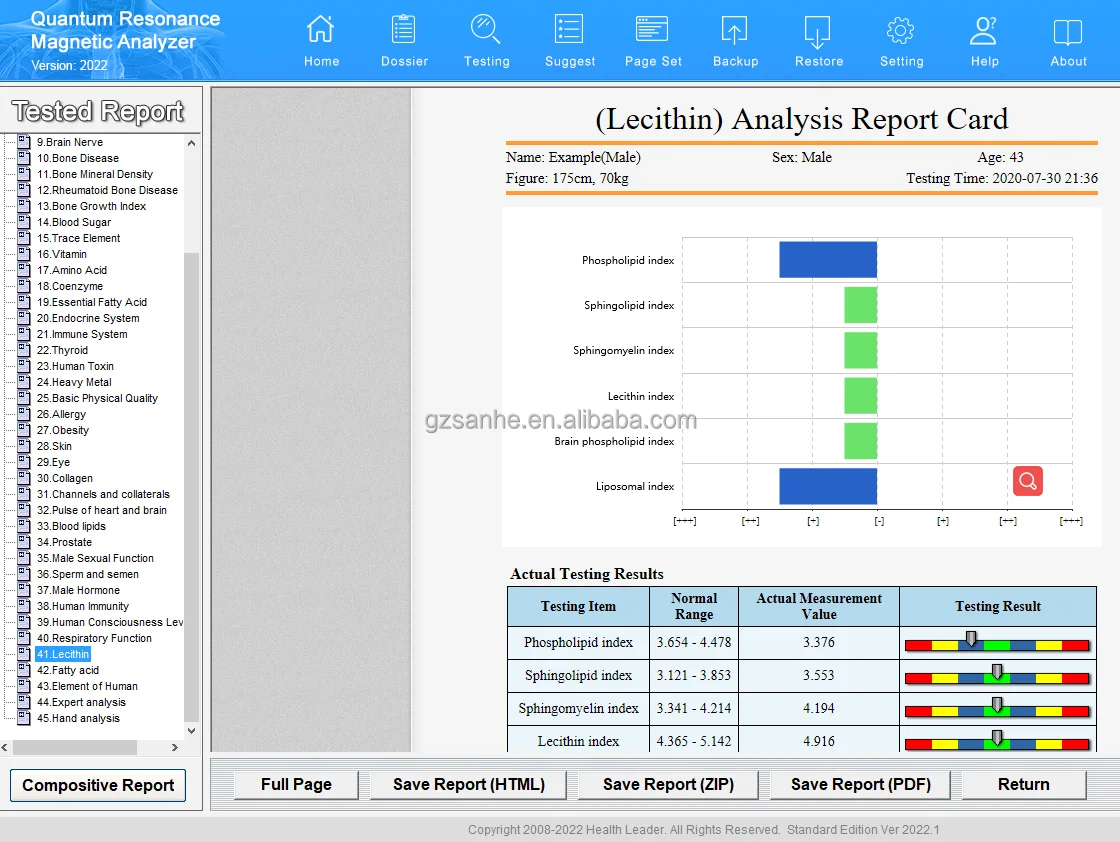Start Testing via magnifier icon
Image resolution: width=1120 pixels, height=842 pixels.
click(486, 31)
